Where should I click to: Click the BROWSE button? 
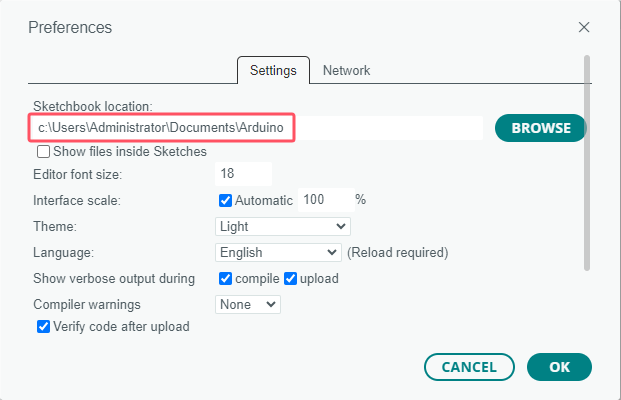click(x=541, y=128)
